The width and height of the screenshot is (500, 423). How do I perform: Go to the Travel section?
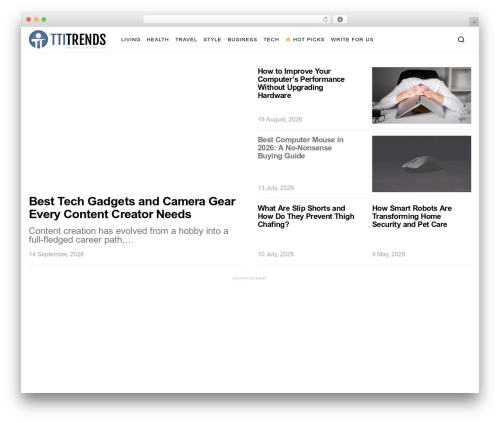click(186, 39)
